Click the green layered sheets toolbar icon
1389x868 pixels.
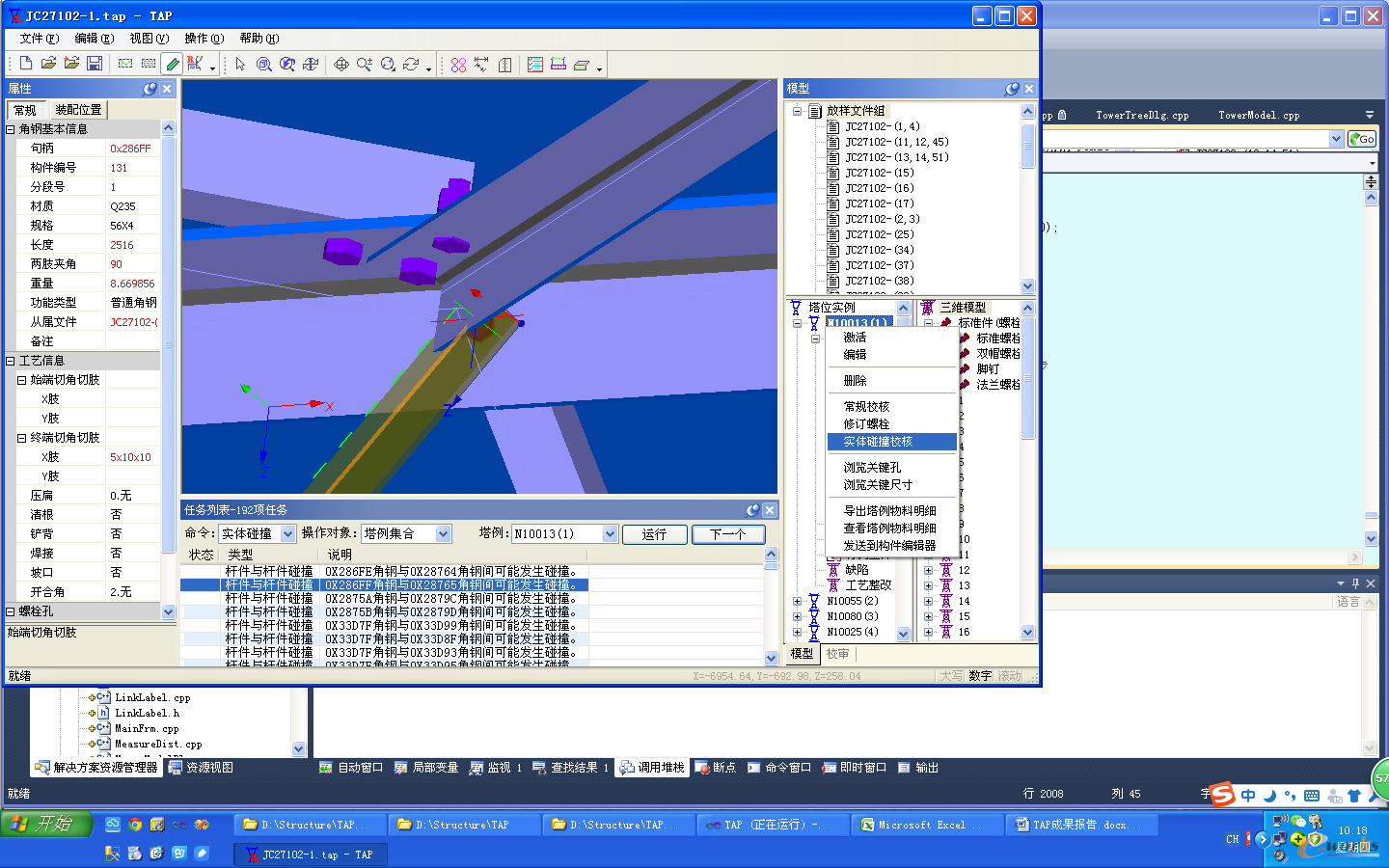point(582,64)
